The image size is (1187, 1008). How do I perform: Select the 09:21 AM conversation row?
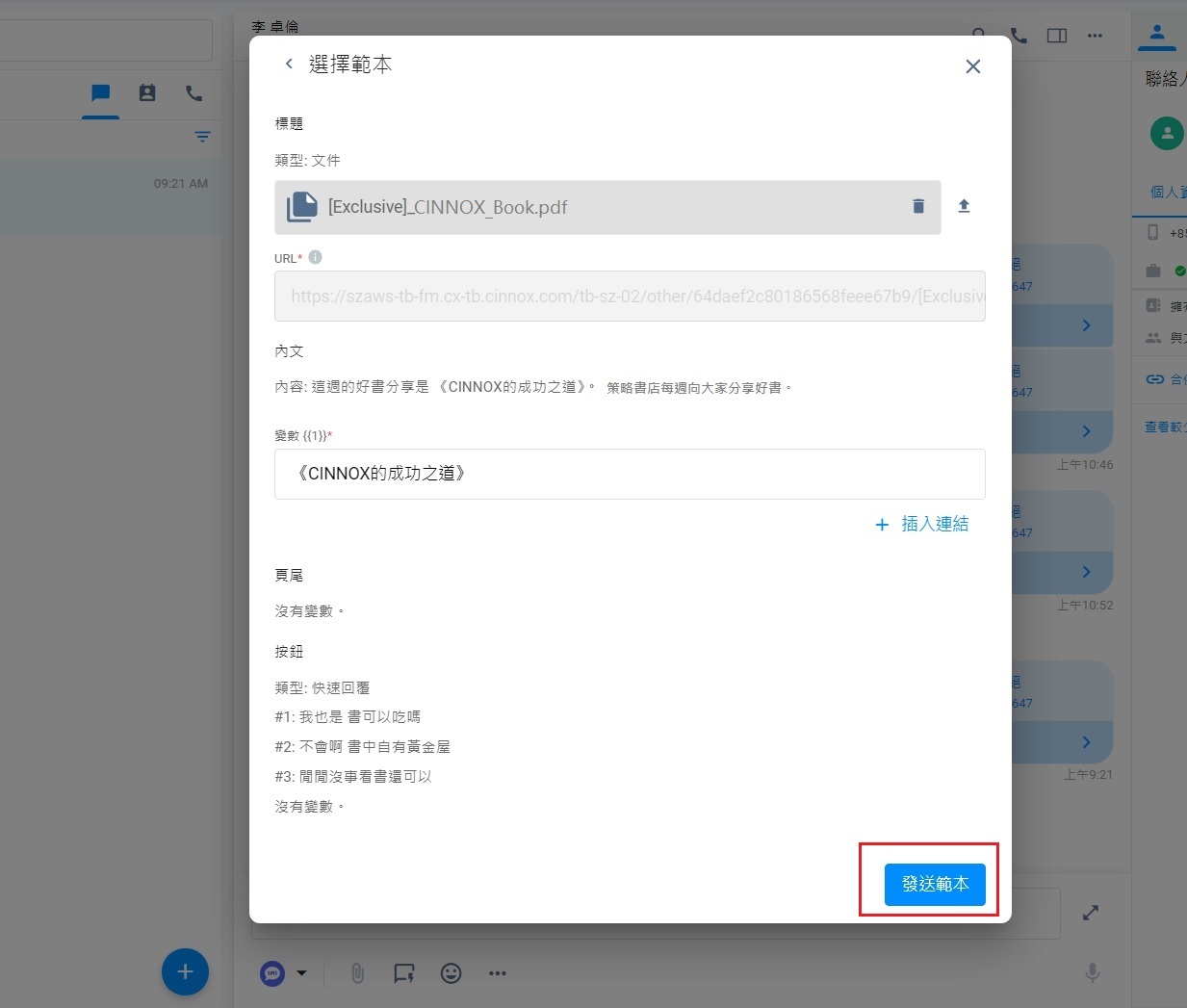111,197
